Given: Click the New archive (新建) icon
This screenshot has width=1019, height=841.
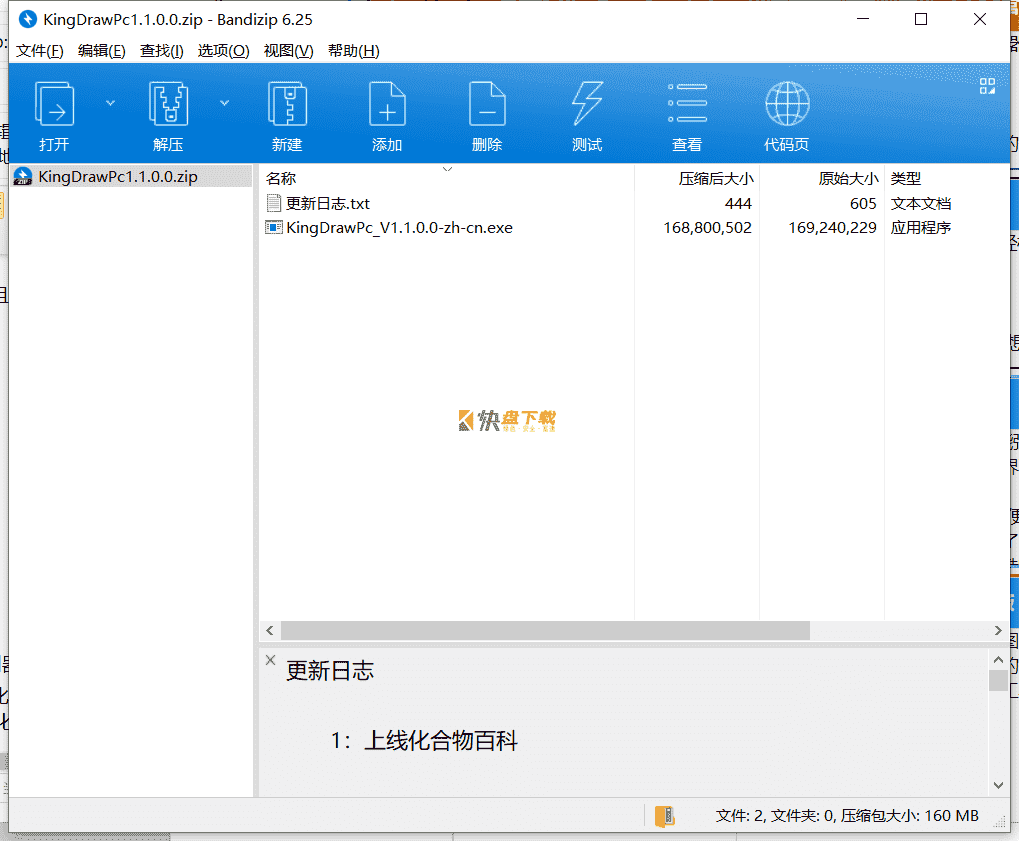Looking at the screenshot, I should [287, 103].
